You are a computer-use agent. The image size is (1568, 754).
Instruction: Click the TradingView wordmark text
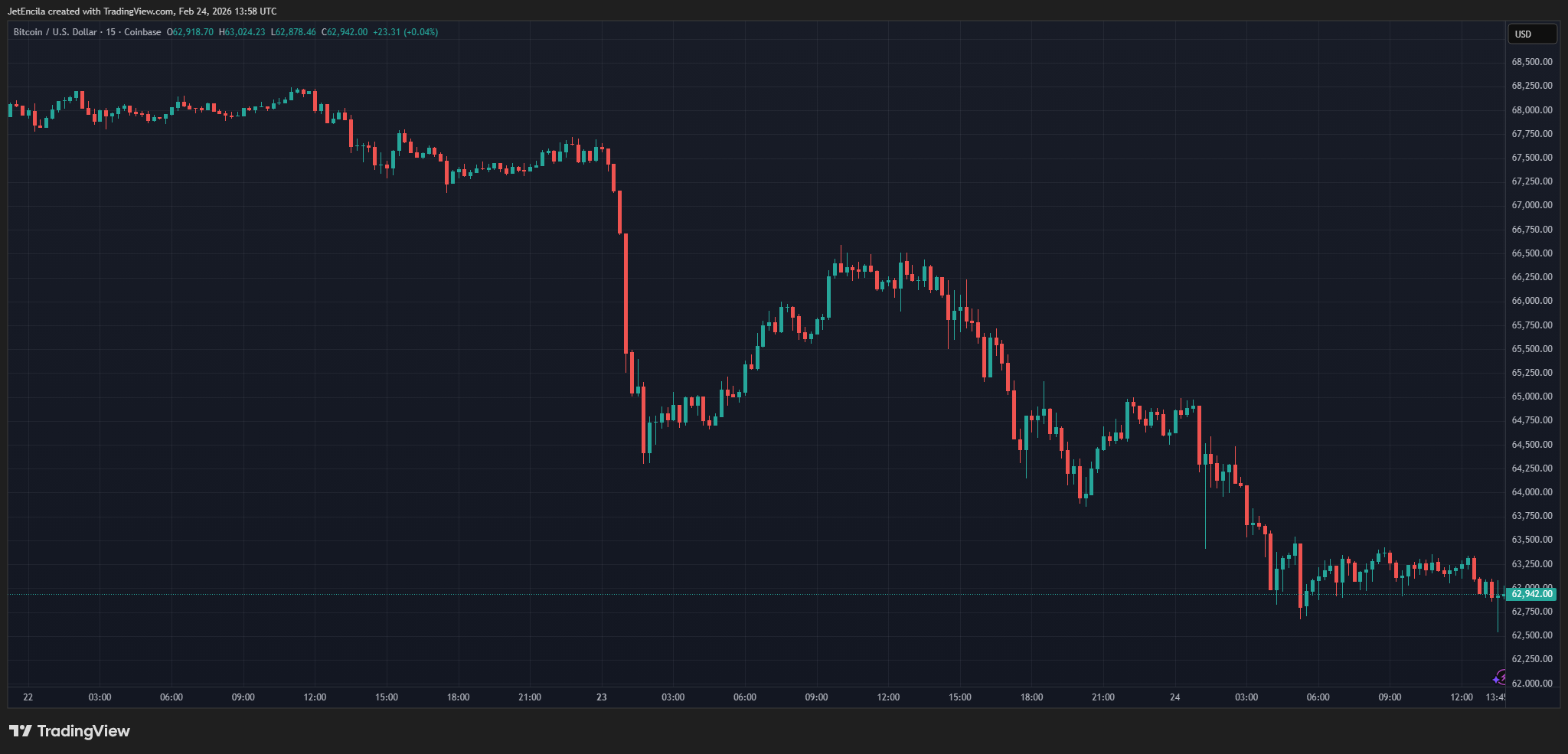point(83,731)
